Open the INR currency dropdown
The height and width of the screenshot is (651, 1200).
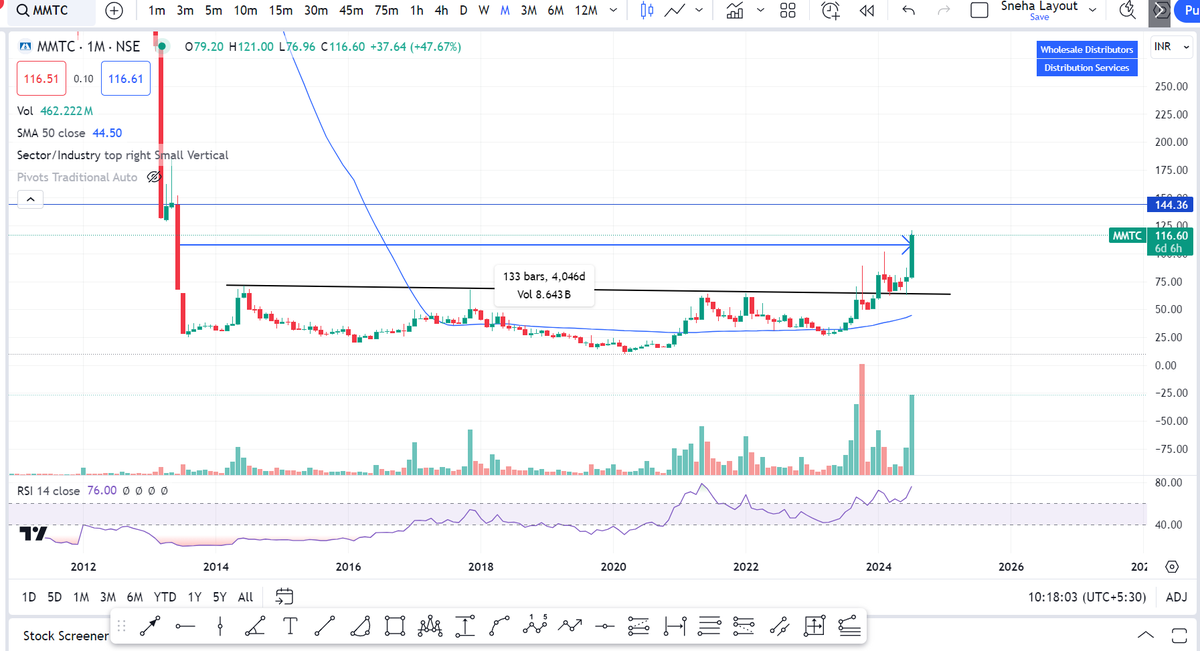coord(1171,46)
